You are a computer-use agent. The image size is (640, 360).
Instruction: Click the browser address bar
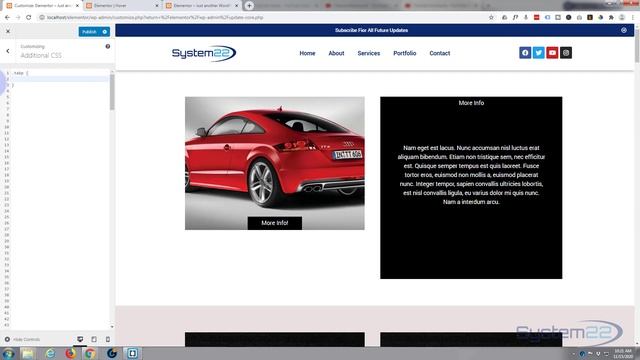(261, 18)
